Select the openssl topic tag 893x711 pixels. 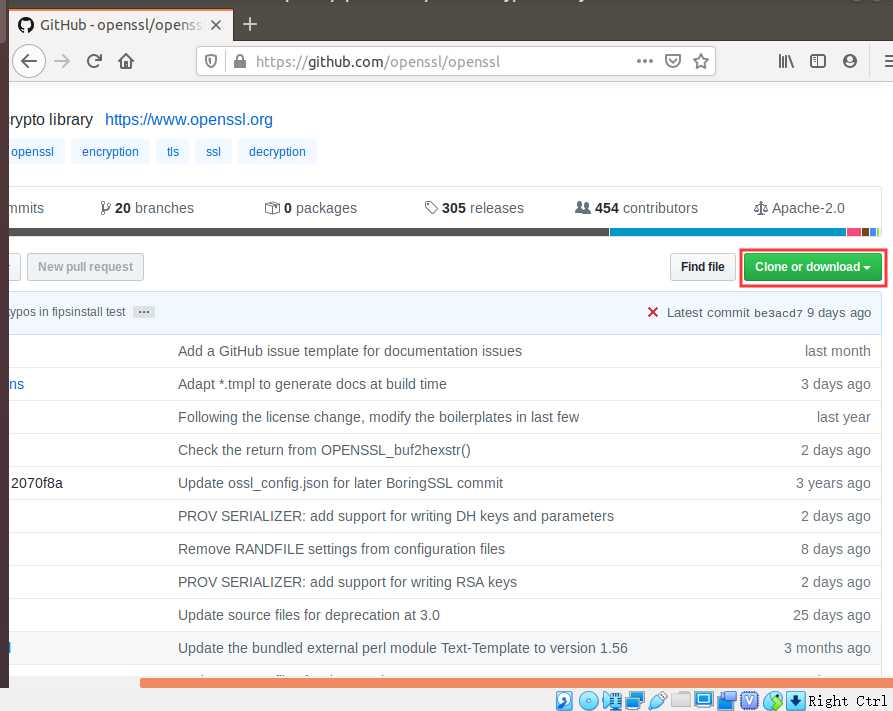pos(32,152)
